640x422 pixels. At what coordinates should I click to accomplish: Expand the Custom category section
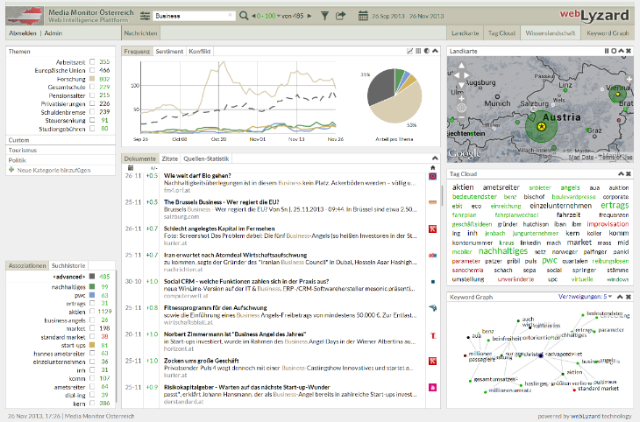[x=60, y=140]
